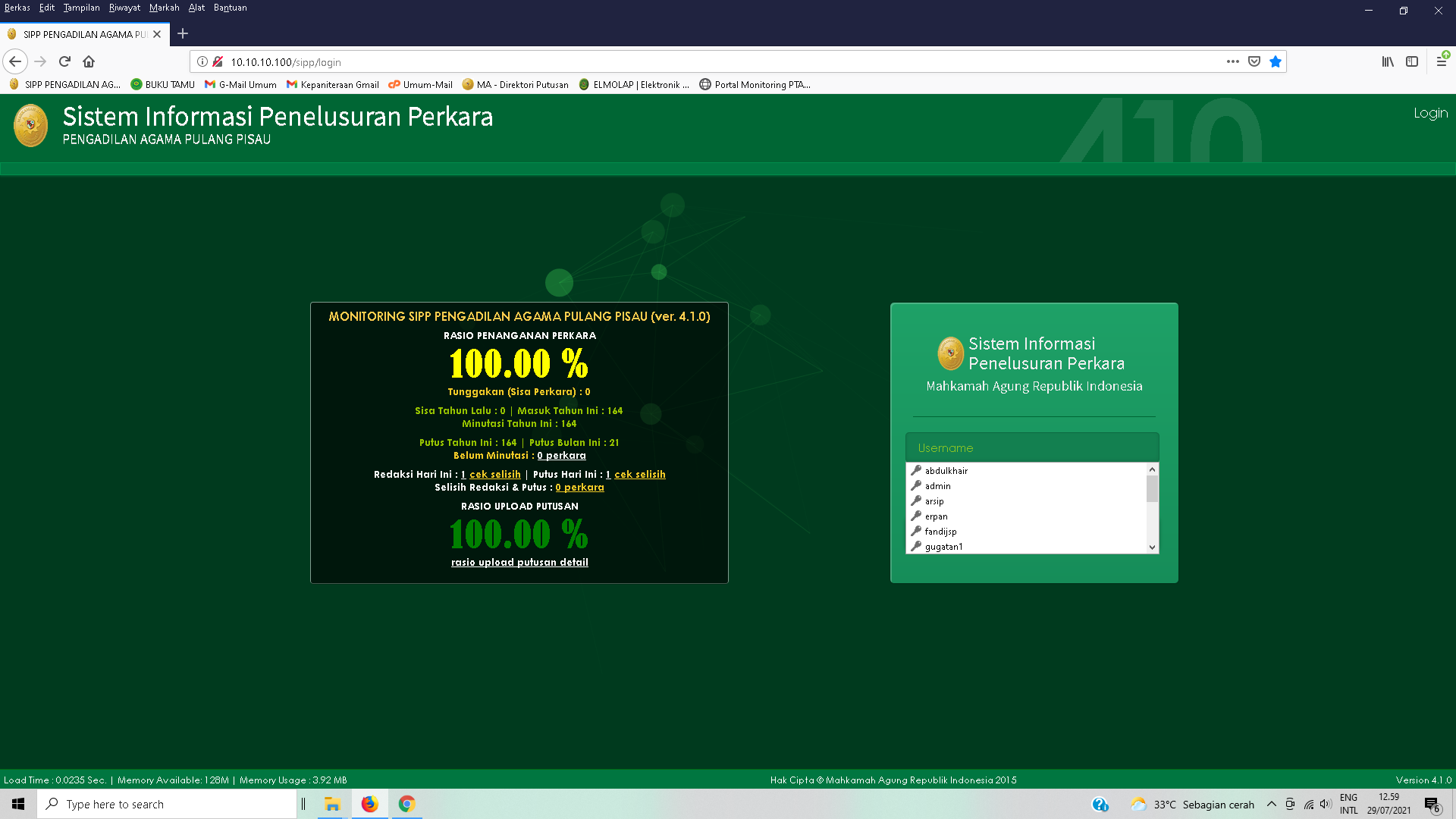Screen dimensions: 1456x819
Task: Open the Firefox hamburger application menu
Action: [x=1441, y=61]
